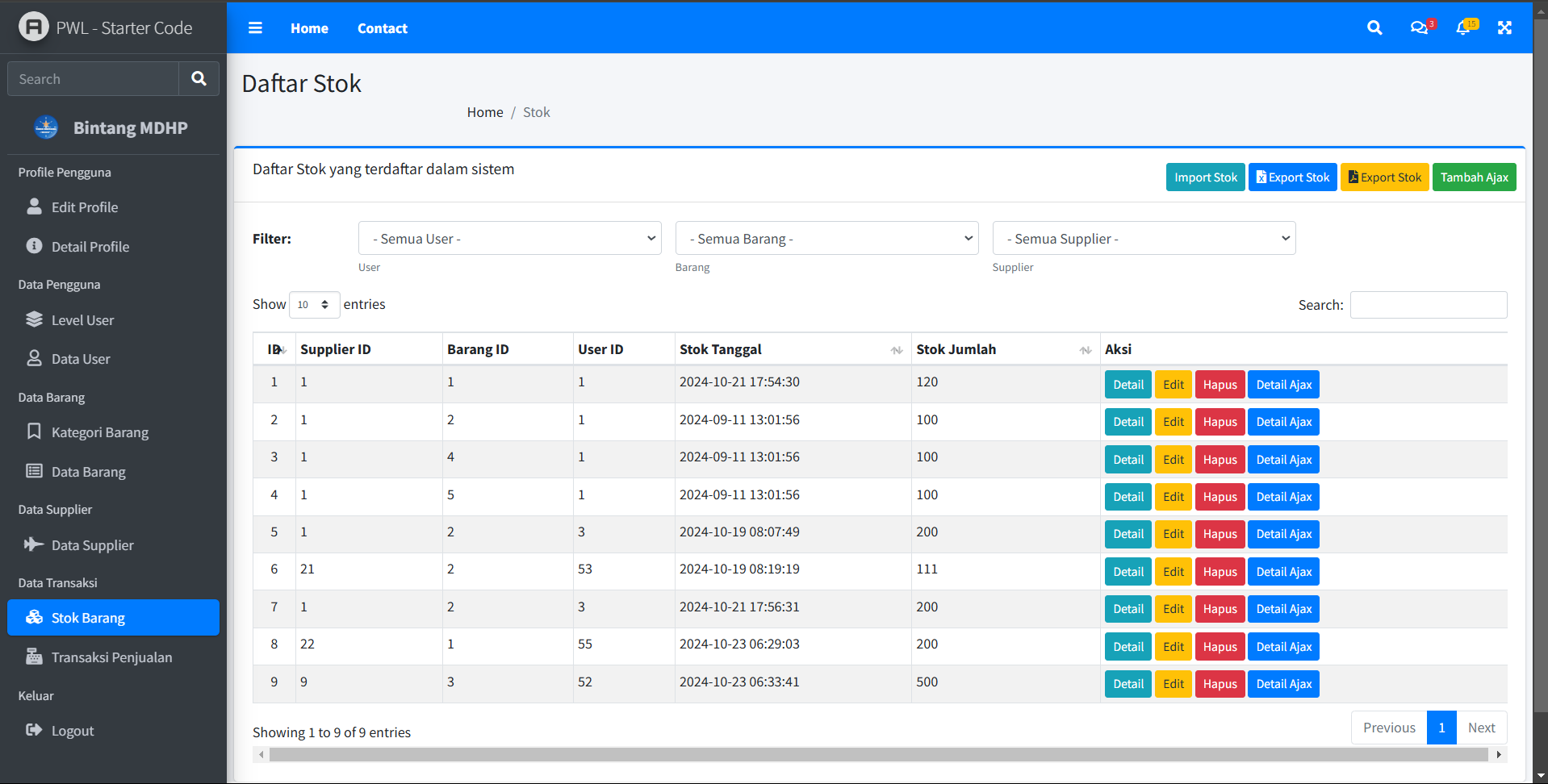Click the Import Stok button

[1206, 177]
